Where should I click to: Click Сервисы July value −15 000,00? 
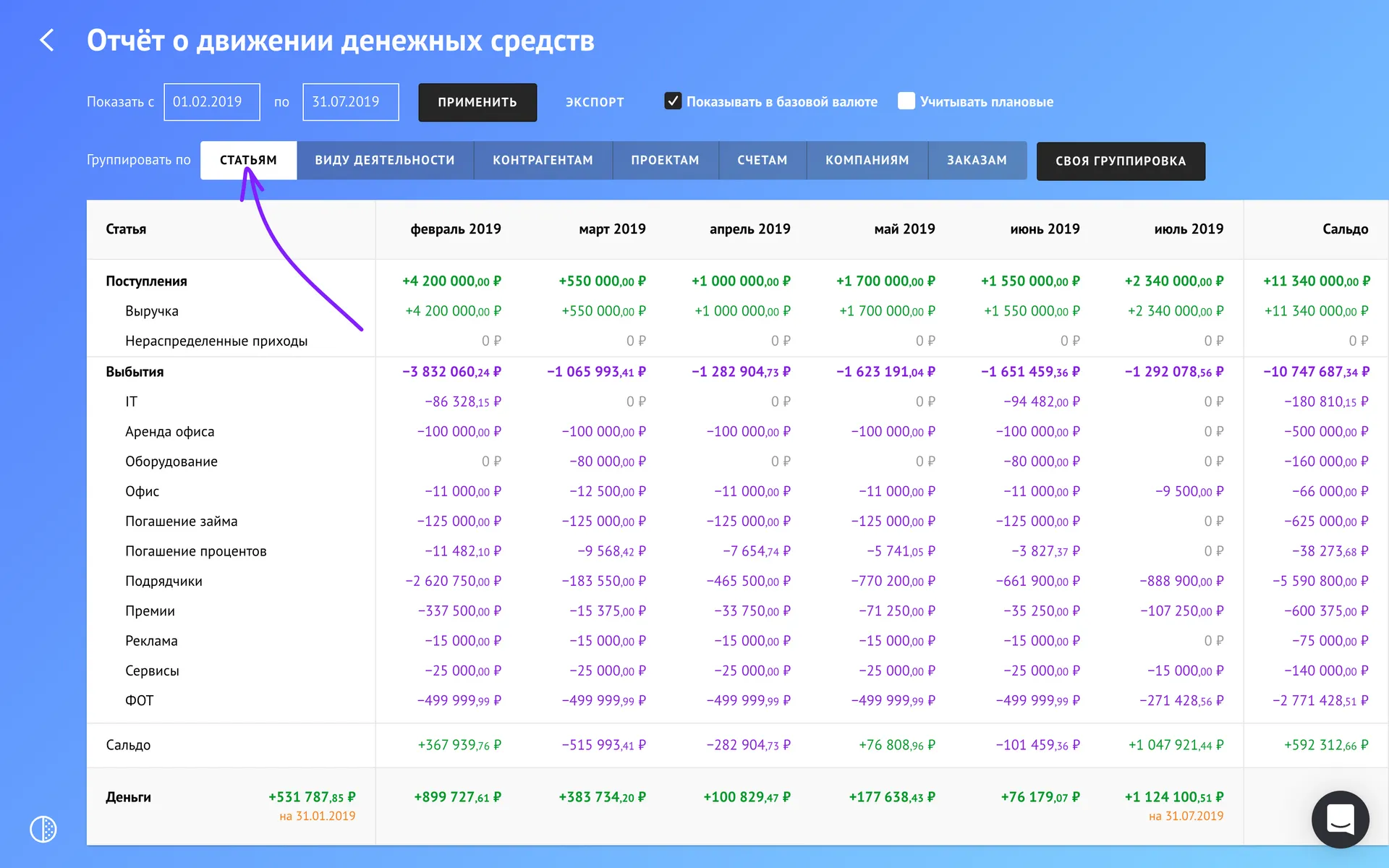coord(1185,671)
